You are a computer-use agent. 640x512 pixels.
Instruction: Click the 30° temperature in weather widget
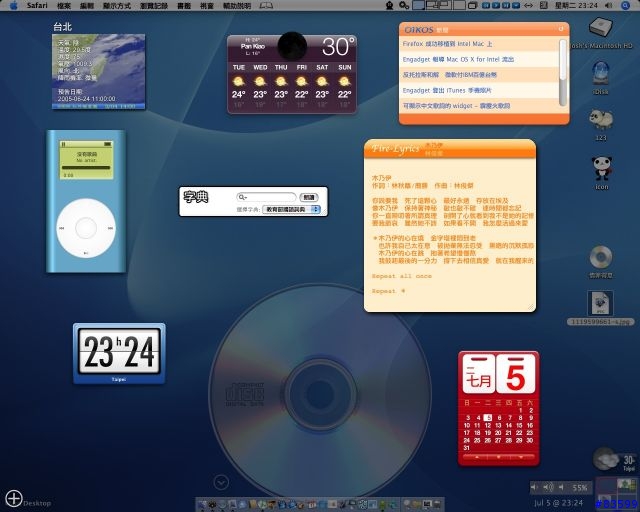pos(338,47)
